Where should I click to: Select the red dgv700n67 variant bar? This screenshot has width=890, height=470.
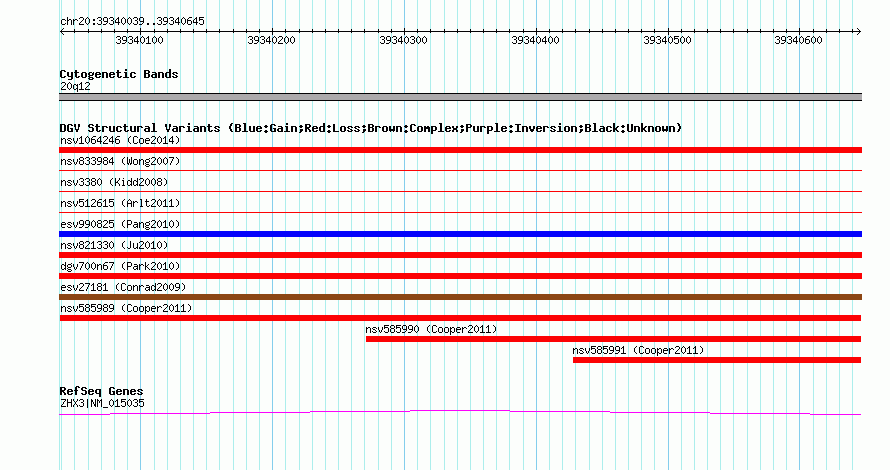coord(460,276)
